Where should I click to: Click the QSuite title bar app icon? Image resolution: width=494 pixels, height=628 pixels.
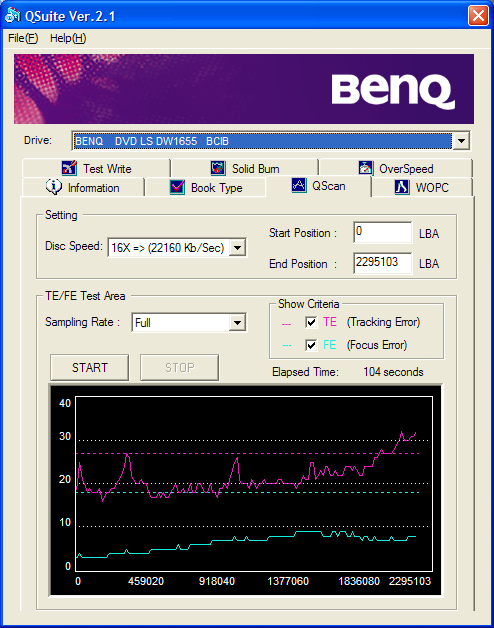click(x=12, y=16)
